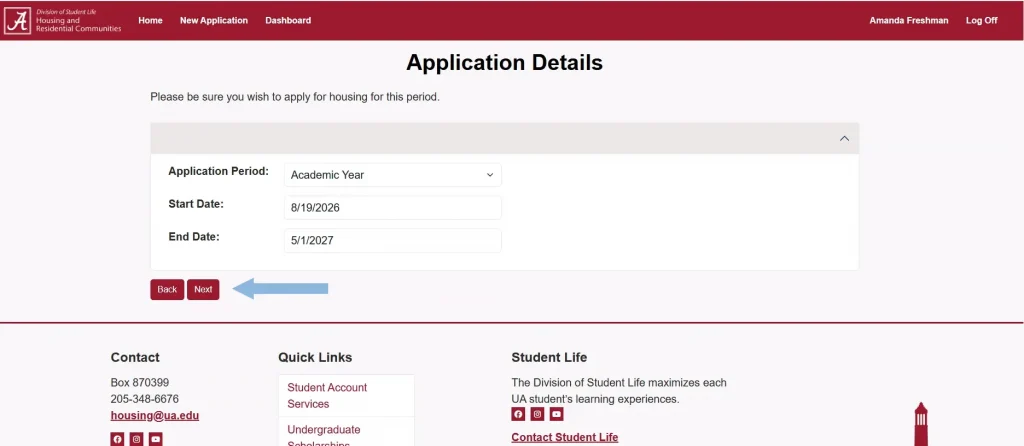
Task: Open the Student Life YouTube icon
Action: click(556, 414)
